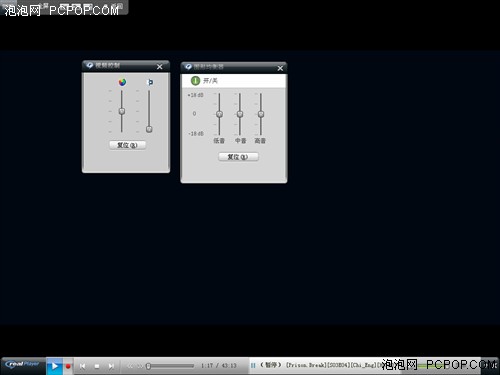
Task: Click the pause indicator icon beside 暂停
Action: point(253,366)
